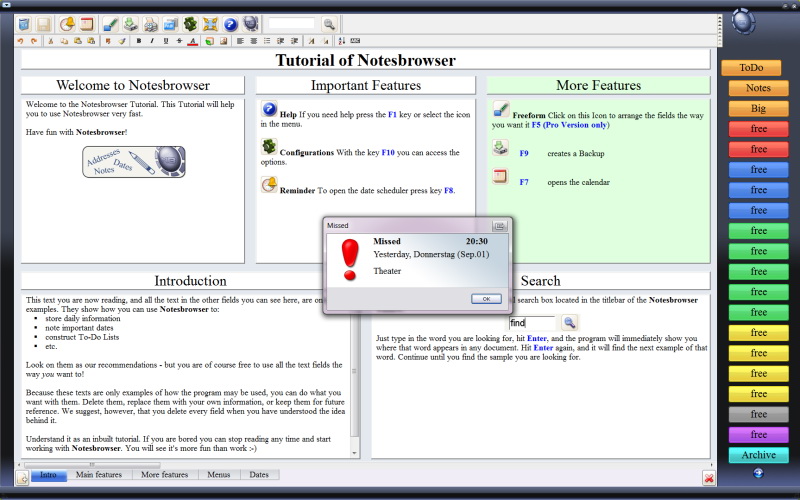The image size is (800, 500).
Task: Click the Notesbrowser logo in sidebar top
Action: click(x=743, y=21)
